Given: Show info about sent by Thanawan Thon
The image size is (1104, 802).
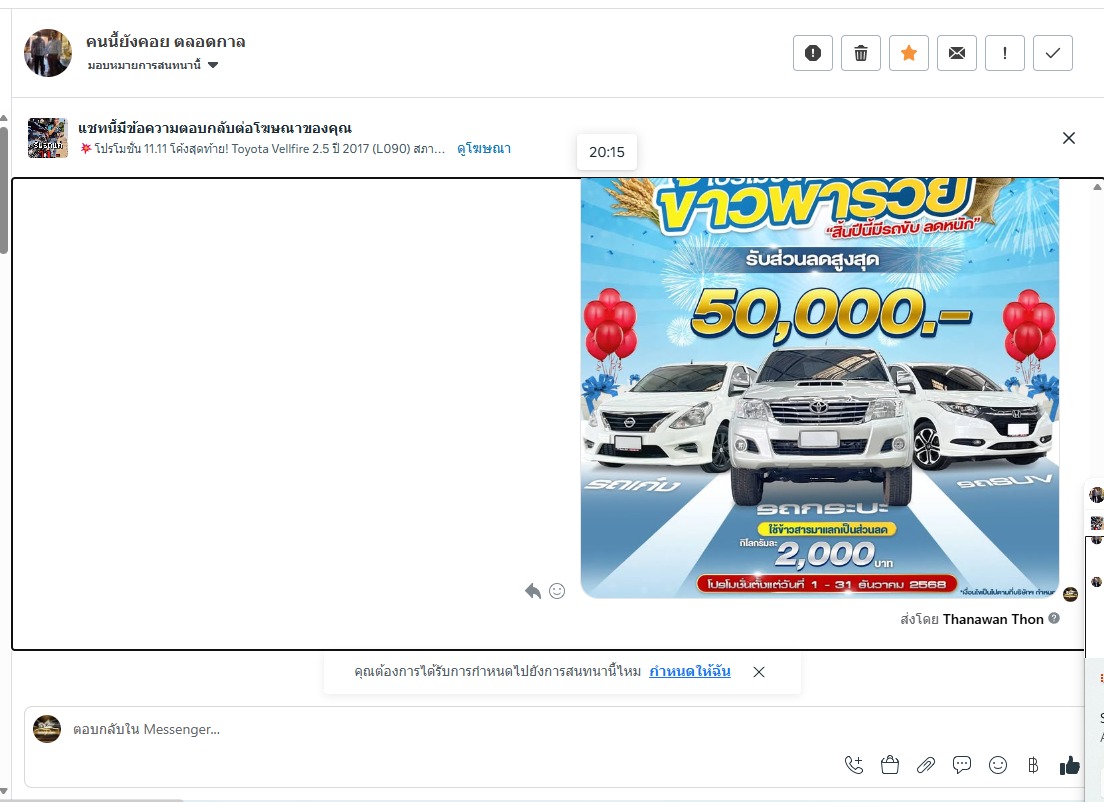Looking at the screenshot, I should 1054,618.
